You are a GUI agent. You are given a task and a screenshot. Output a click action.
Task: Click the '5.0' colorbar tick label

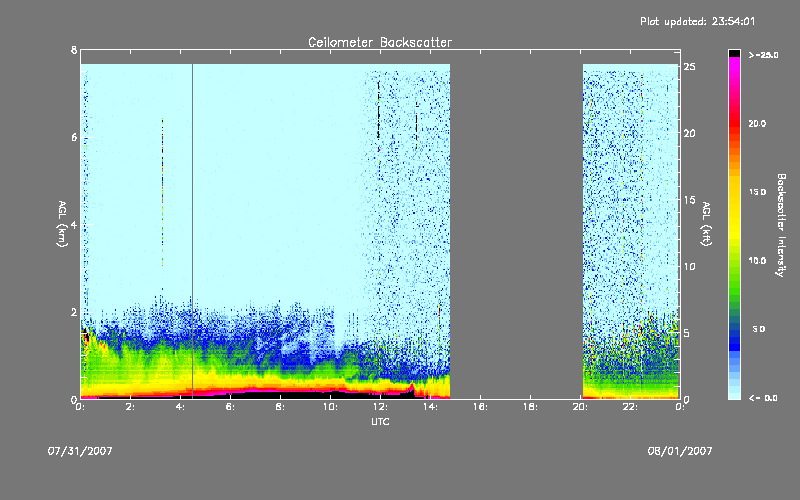[x=759, y=330]
